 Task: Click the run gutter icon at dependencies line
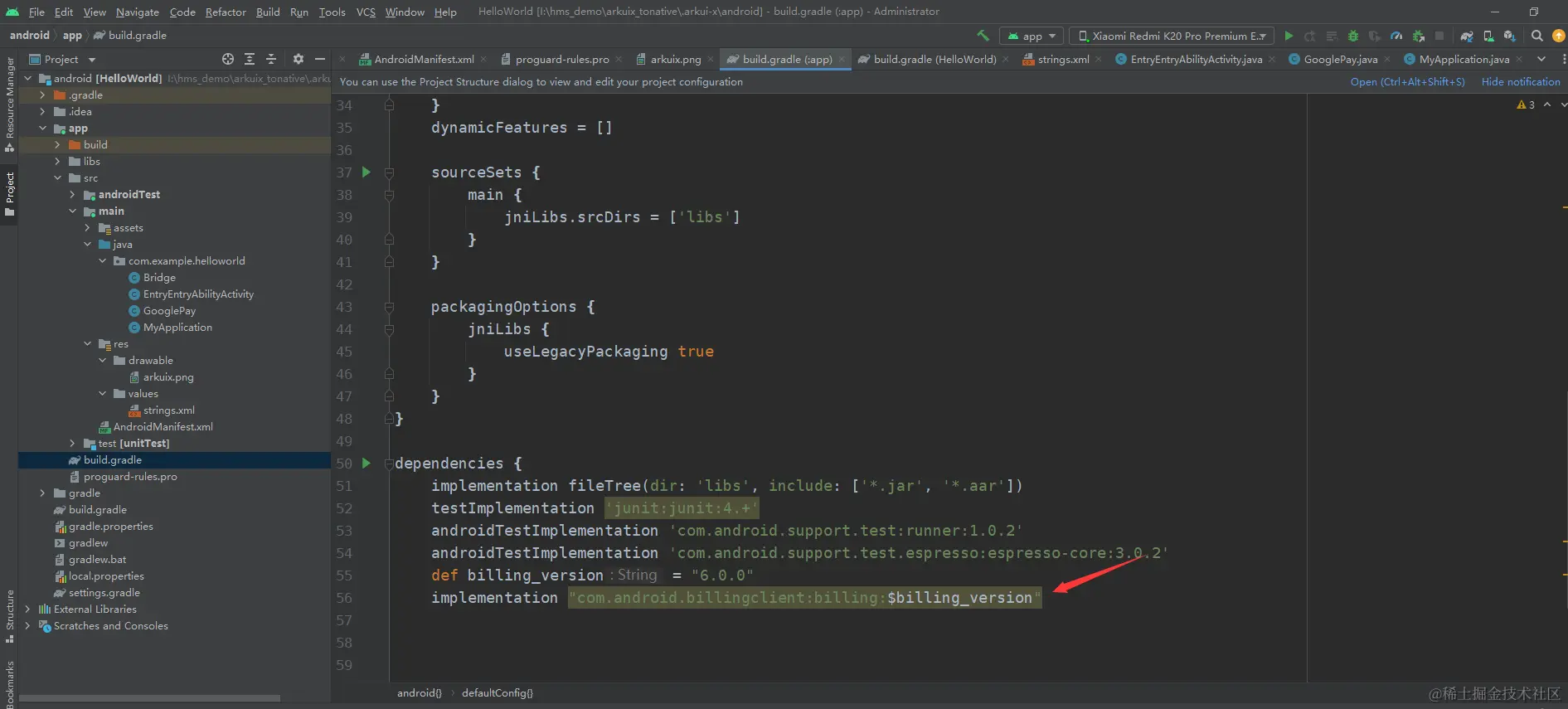click(x=367, y=464)
